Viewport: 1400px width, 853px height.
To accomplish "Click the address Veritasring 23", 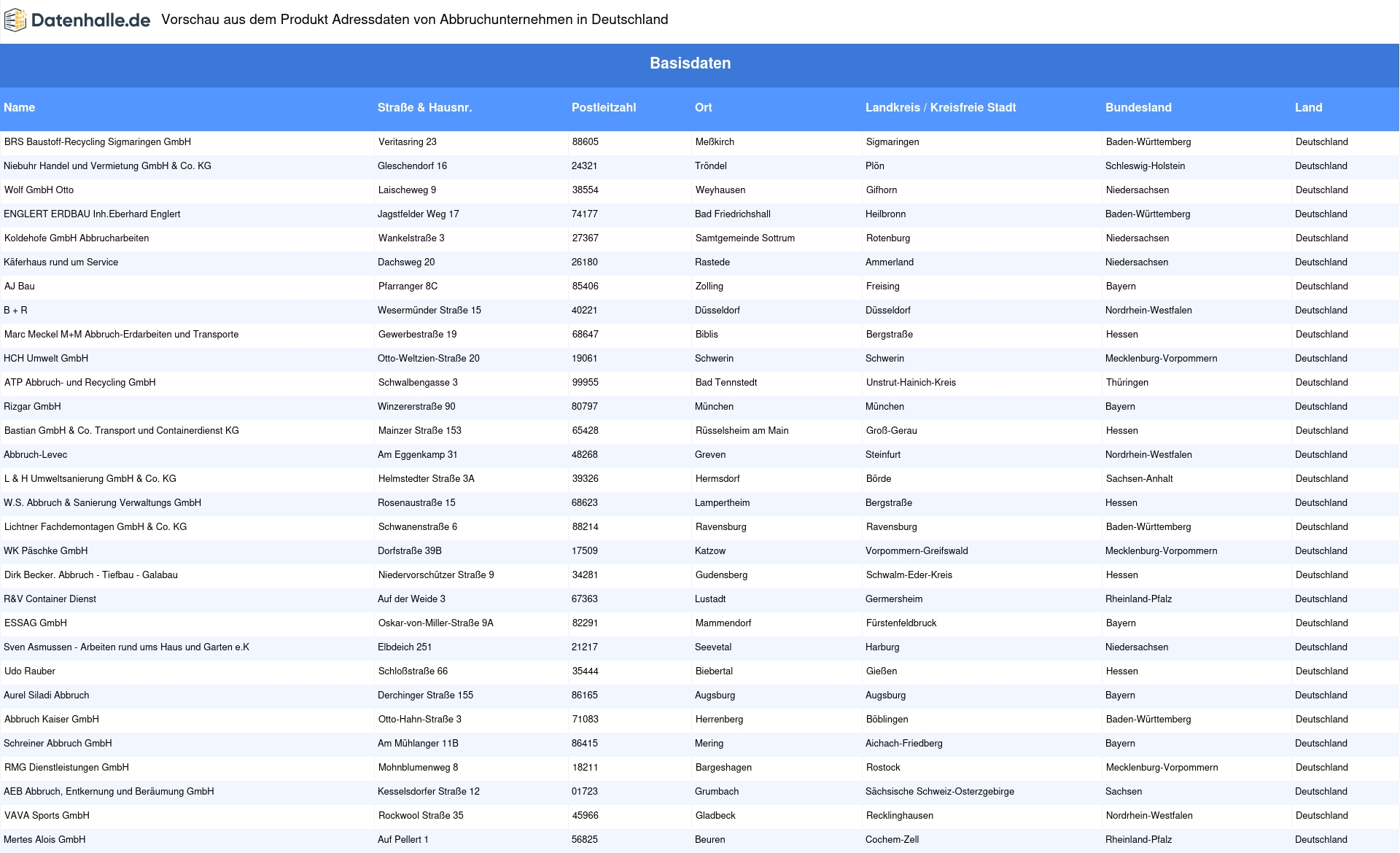I will (x=408, y=142).
